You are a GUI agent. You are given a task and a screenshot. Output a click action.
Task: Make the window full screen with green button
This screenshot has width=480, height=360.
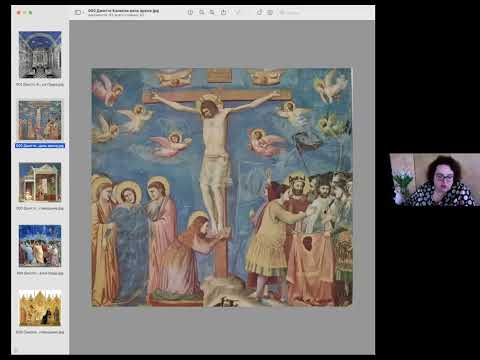pos(31,13)
